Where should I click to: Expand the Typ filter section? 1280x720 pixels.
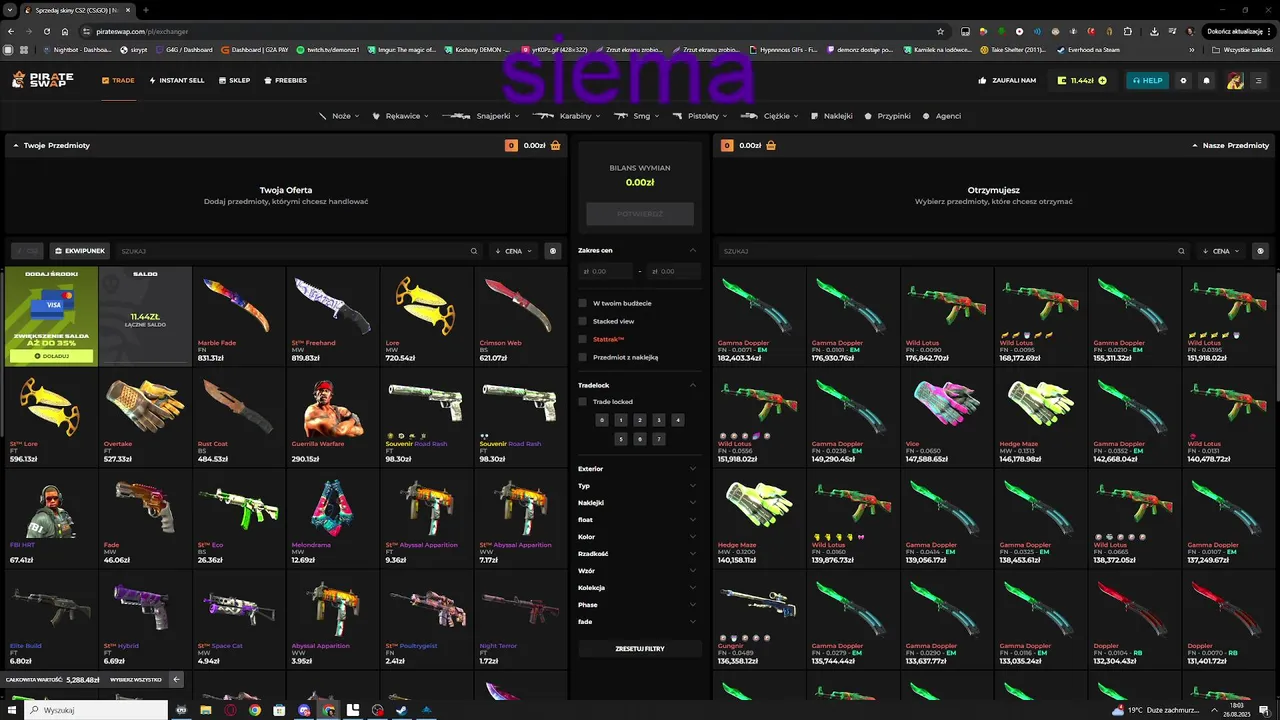[x=638, y=485]
